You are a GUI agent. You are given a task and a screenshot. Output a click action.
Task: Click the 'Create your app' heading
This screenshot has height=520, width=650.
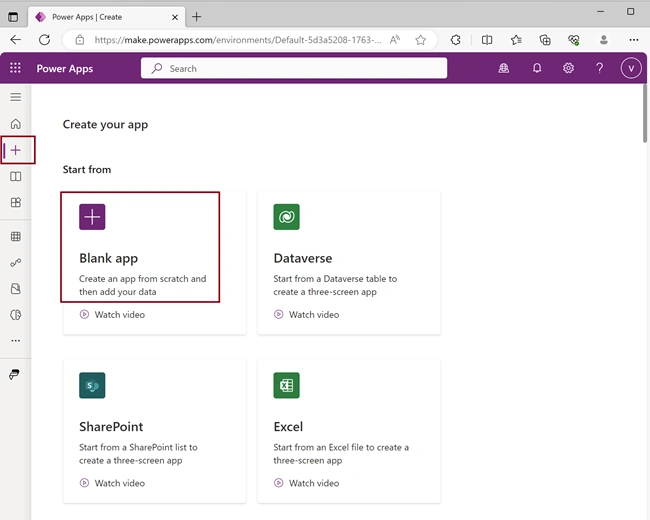pos(105,124)
